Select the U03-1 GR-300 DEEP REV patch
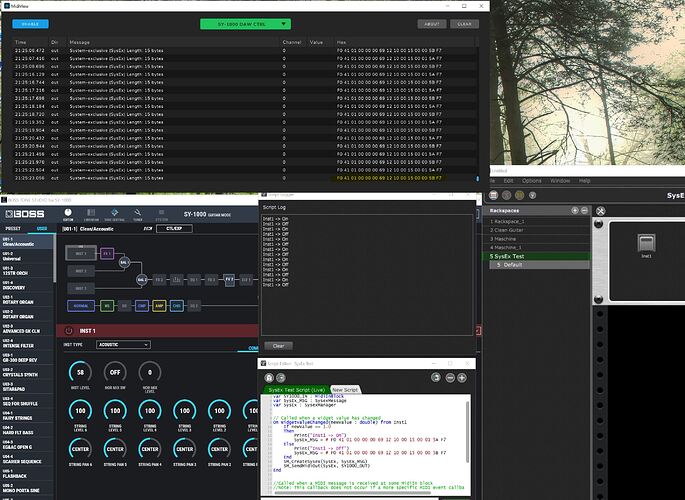The image size is (685, 500). (x=27, y=358)
